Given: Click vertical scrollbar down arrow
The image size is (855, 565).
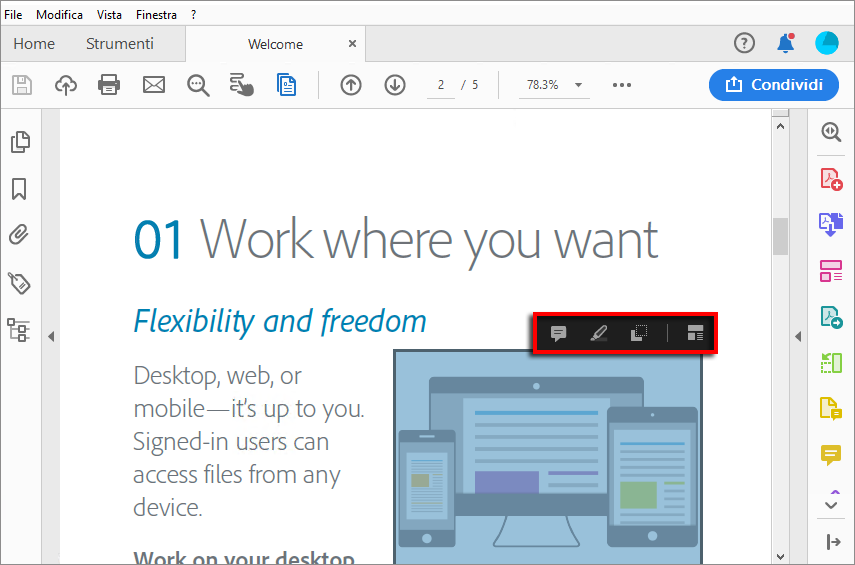Looking at the screenshot, I should click(x=780, y=557).
